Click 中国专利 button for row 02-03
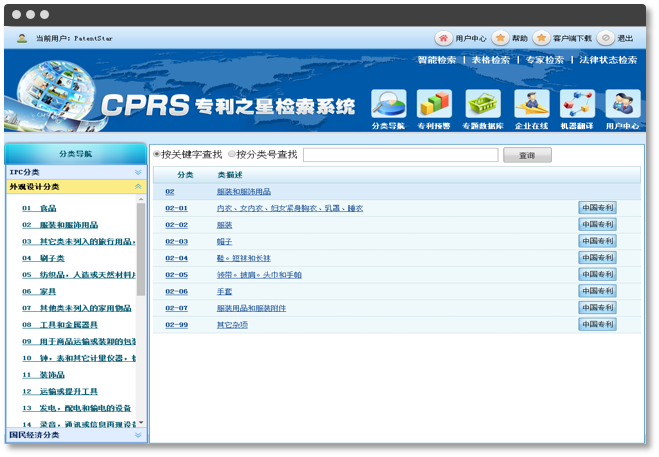Image resolution: width=659 pixels, height=457 pixels. pos(597,241)
